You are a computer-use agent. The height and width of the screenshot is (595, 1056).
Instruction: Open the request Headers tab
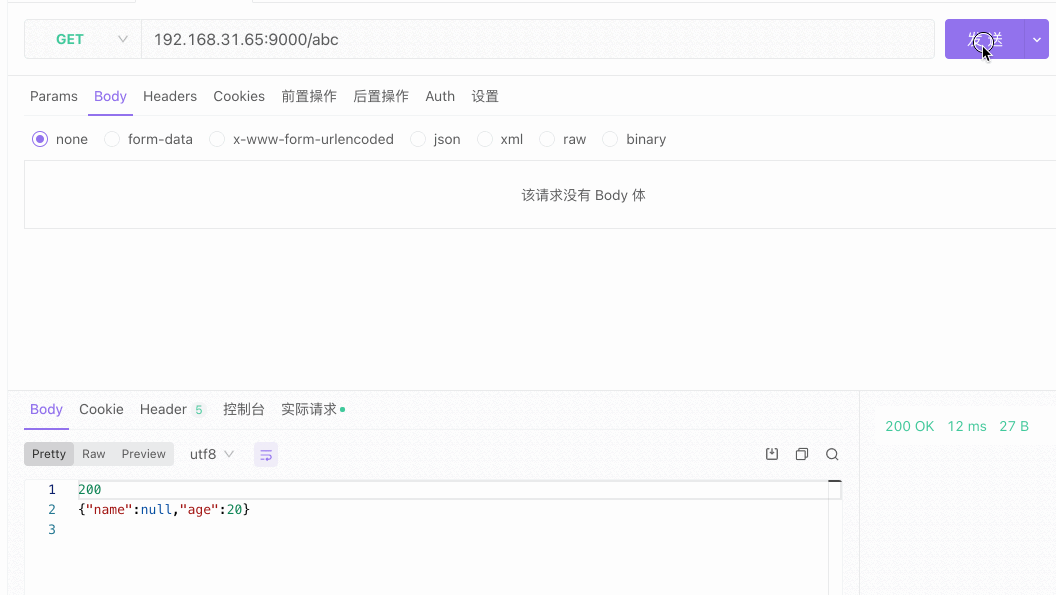[x=170, y=97]
